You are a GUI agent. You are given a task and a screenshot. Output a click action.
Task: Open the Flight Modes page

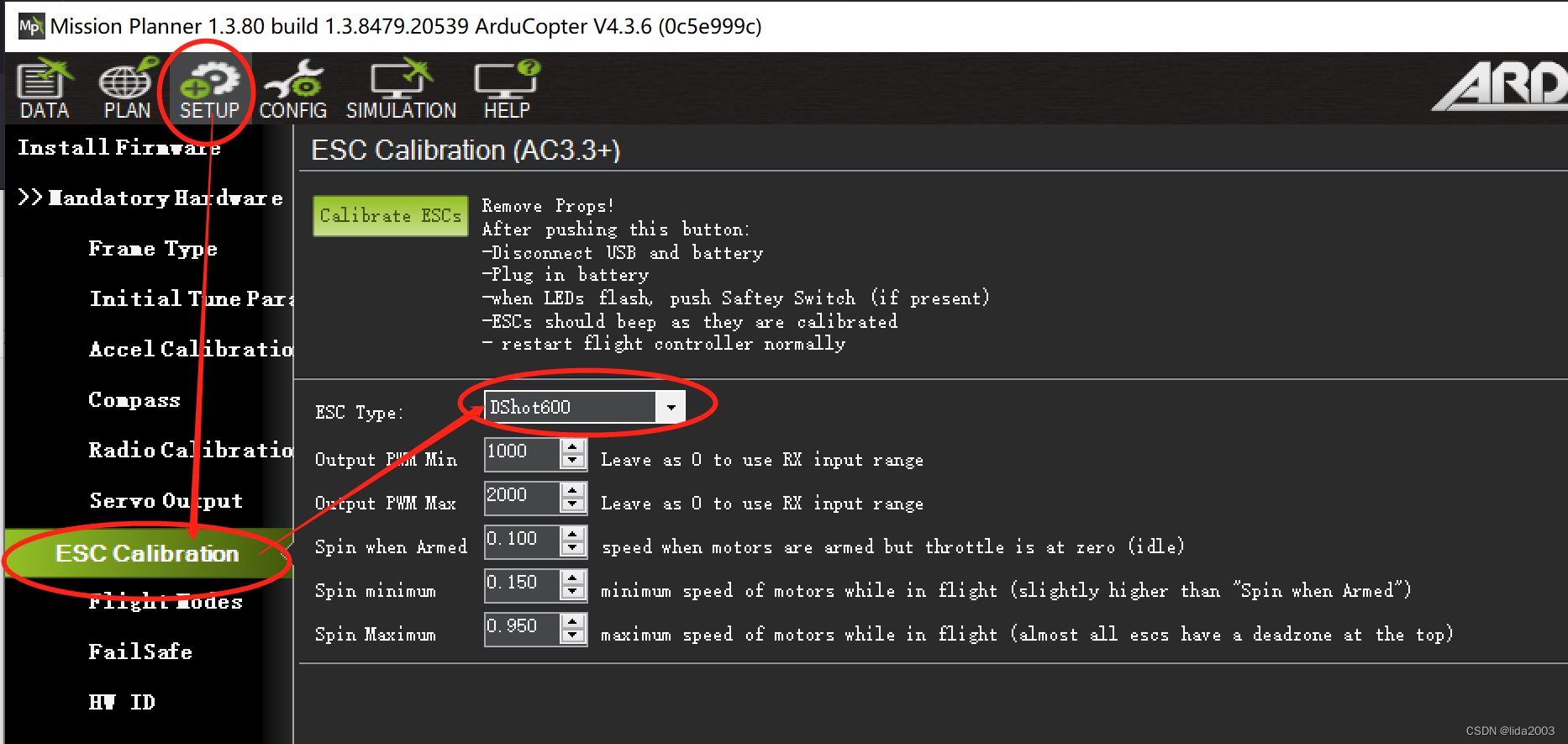click(166, 602)
